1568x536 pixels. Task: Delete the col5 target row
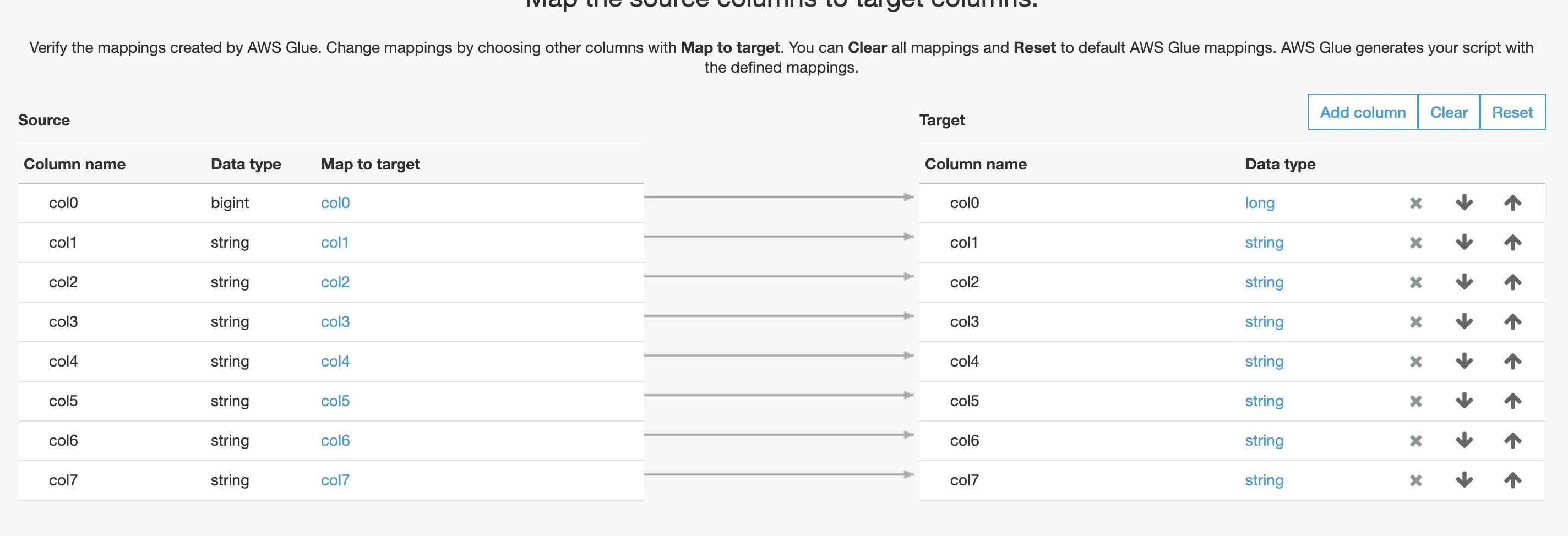[x=1415, y=401]
